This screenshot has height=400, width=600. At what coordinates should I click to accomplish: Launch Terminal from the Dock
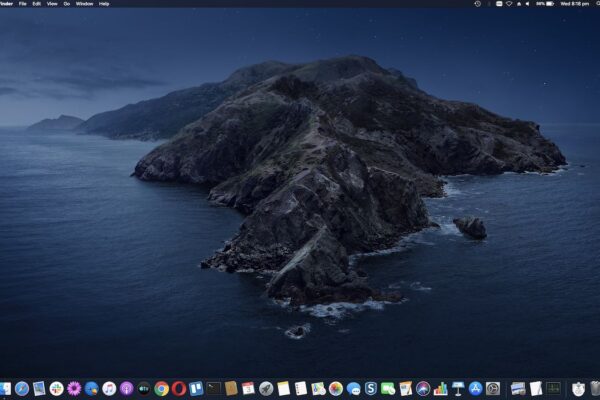click(214, 389)
